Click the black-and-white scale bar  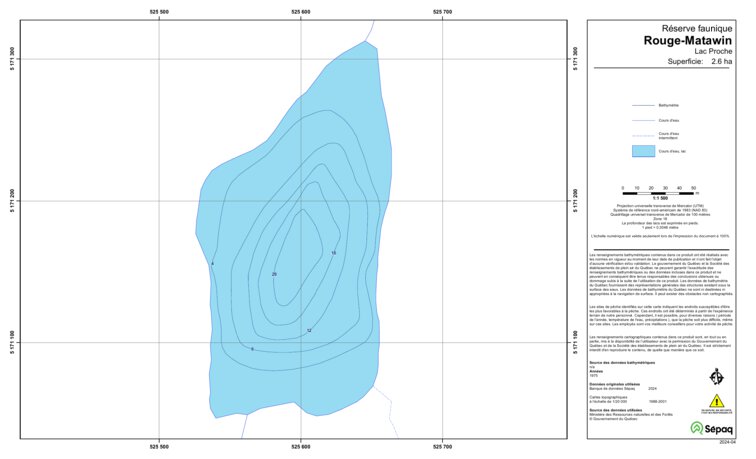pyautogui.click(x=658, y=193)
